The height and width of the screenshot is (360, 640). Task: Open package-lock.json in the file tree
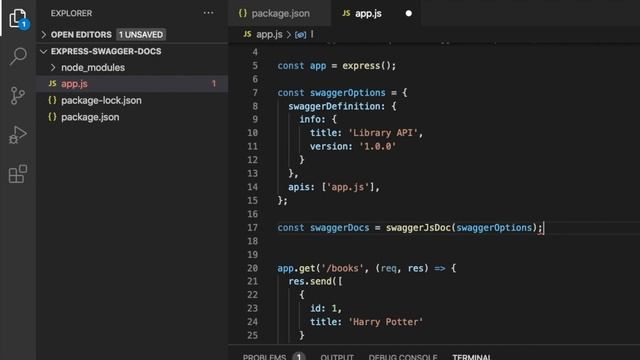tap(101, 100)
